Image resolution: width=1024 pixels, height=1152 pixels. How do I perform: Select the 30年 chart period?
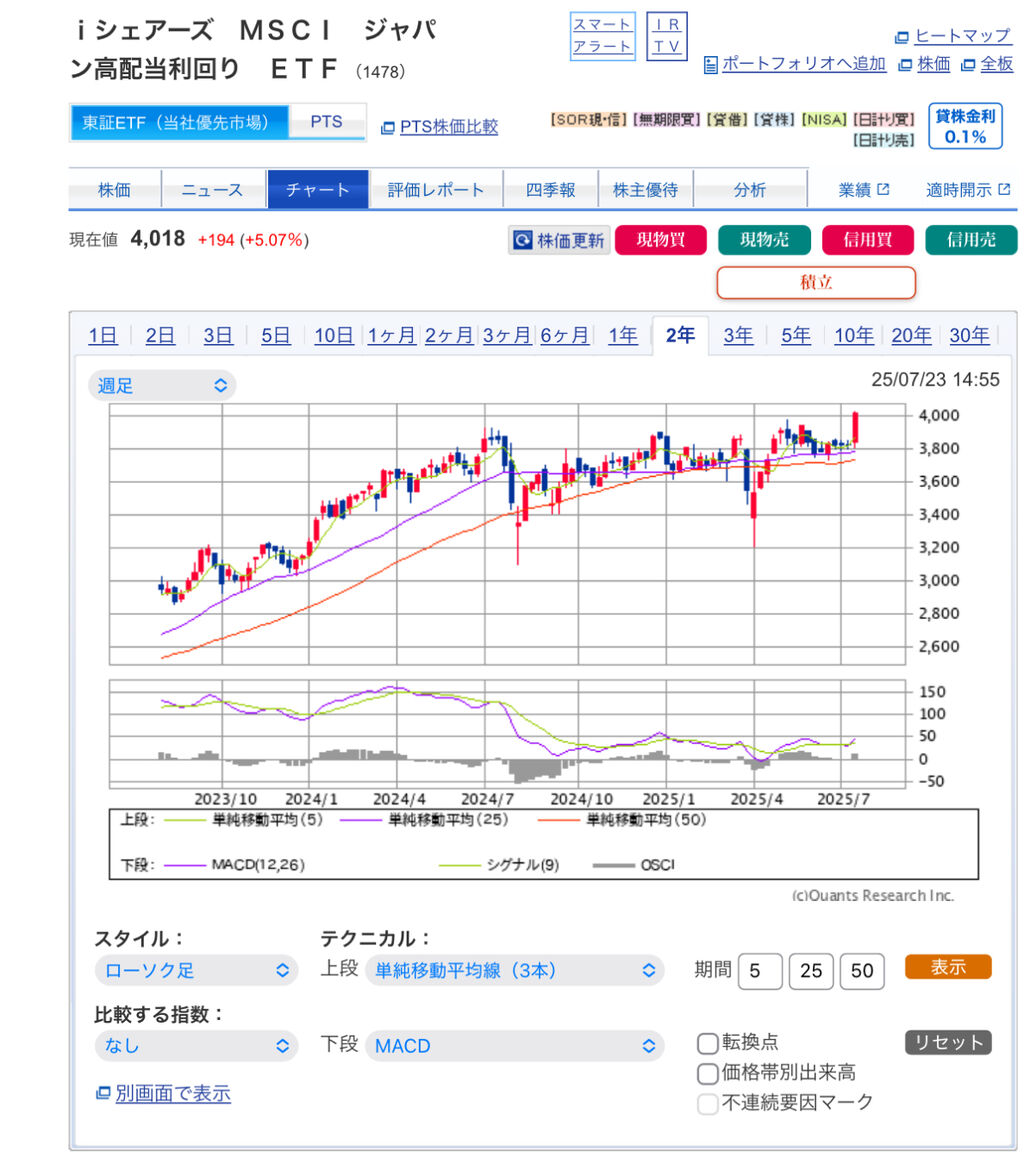pyautogui.click(x=969, y=336)
